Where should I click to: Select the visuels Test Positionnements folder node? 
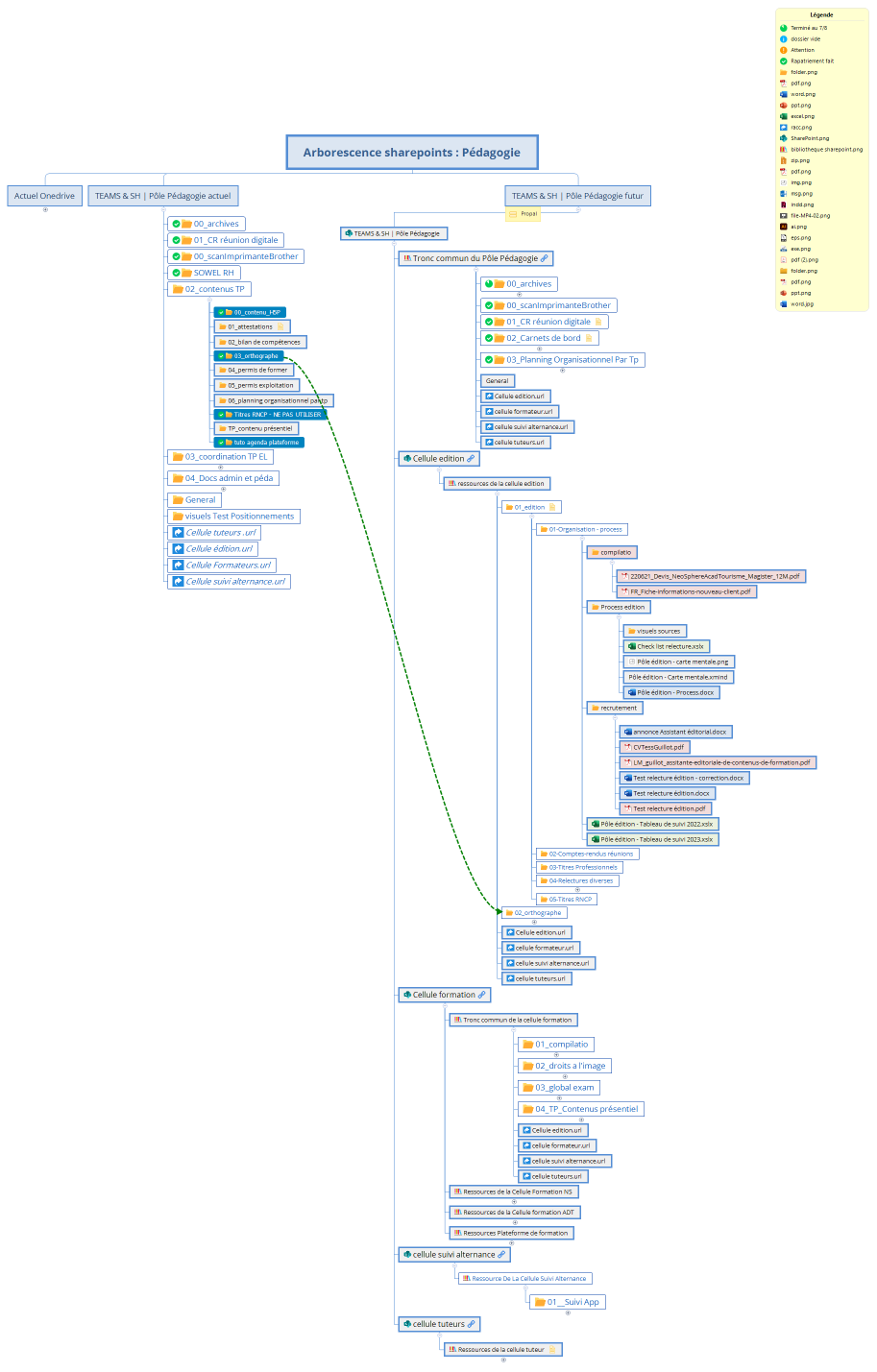point(239,516)
